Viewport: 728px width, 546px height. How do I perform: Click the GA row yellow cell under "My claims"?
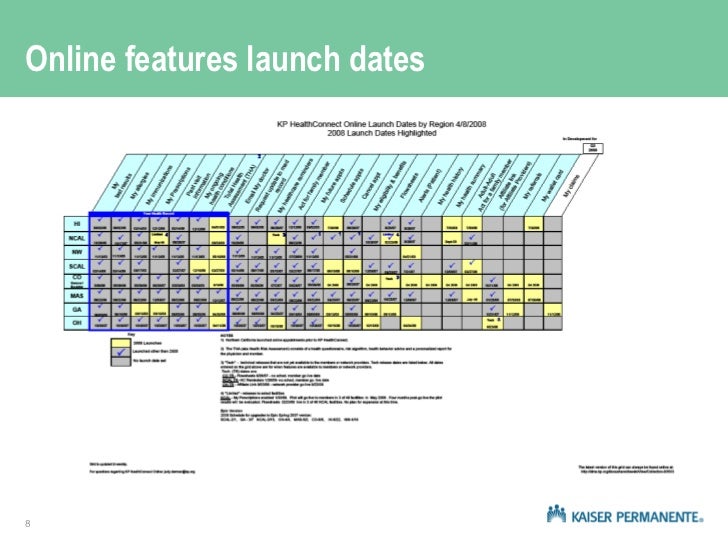(x=553, y=310)
